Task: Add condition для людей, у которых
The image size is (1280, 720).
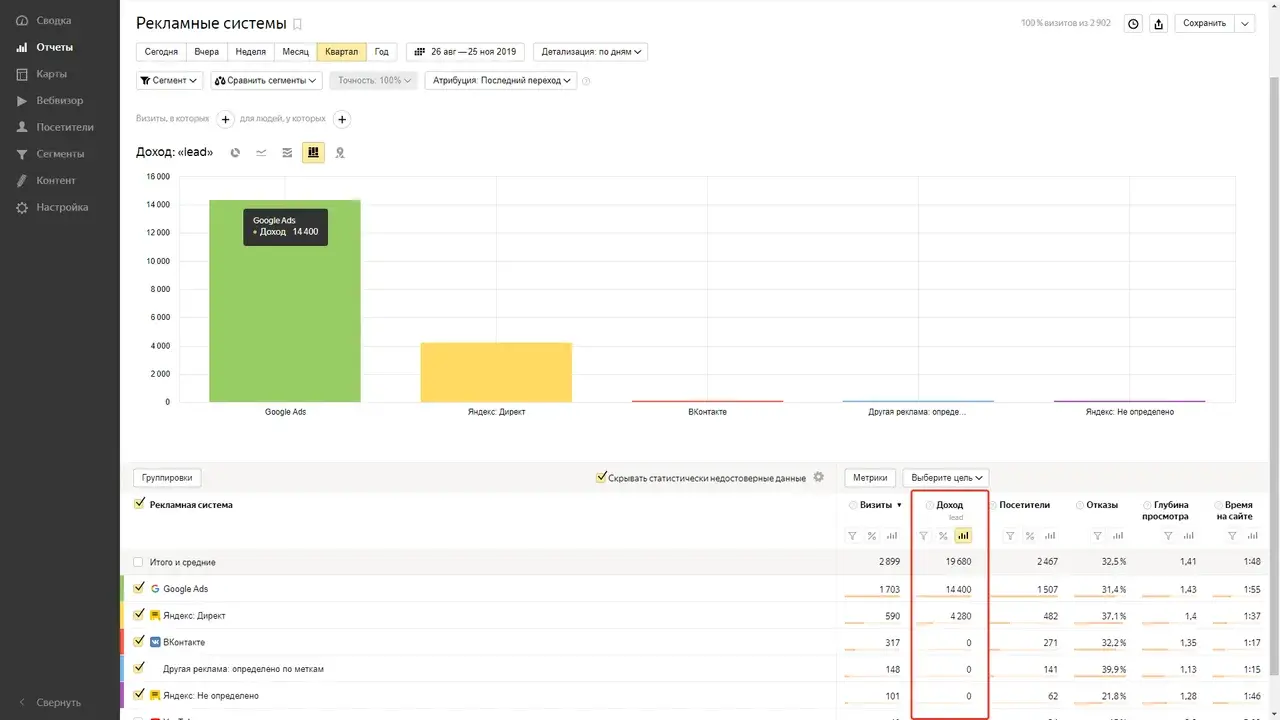Action: [x=342, y=119]
